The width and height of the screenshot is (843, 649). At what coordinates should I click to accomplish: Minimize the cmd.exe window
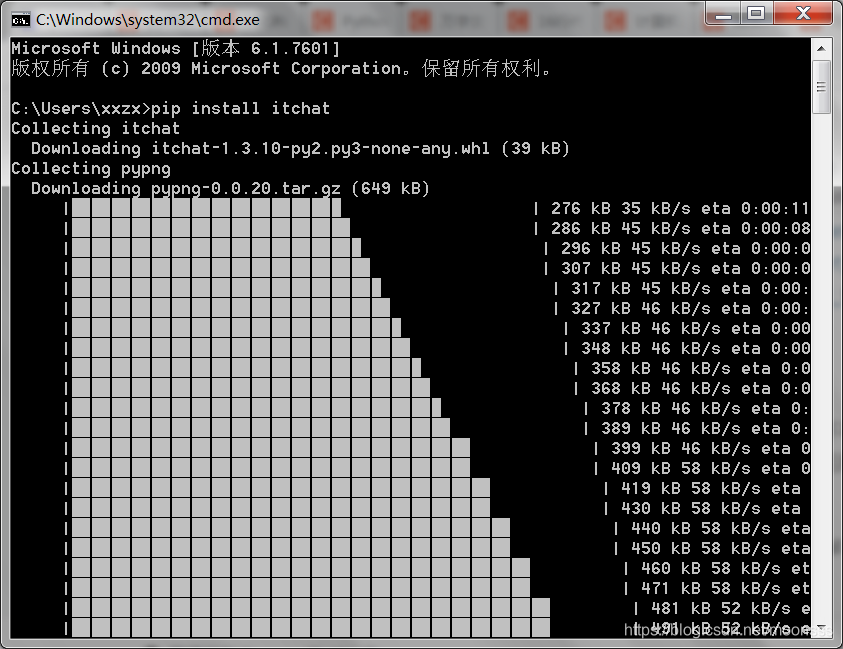point(723,14)
